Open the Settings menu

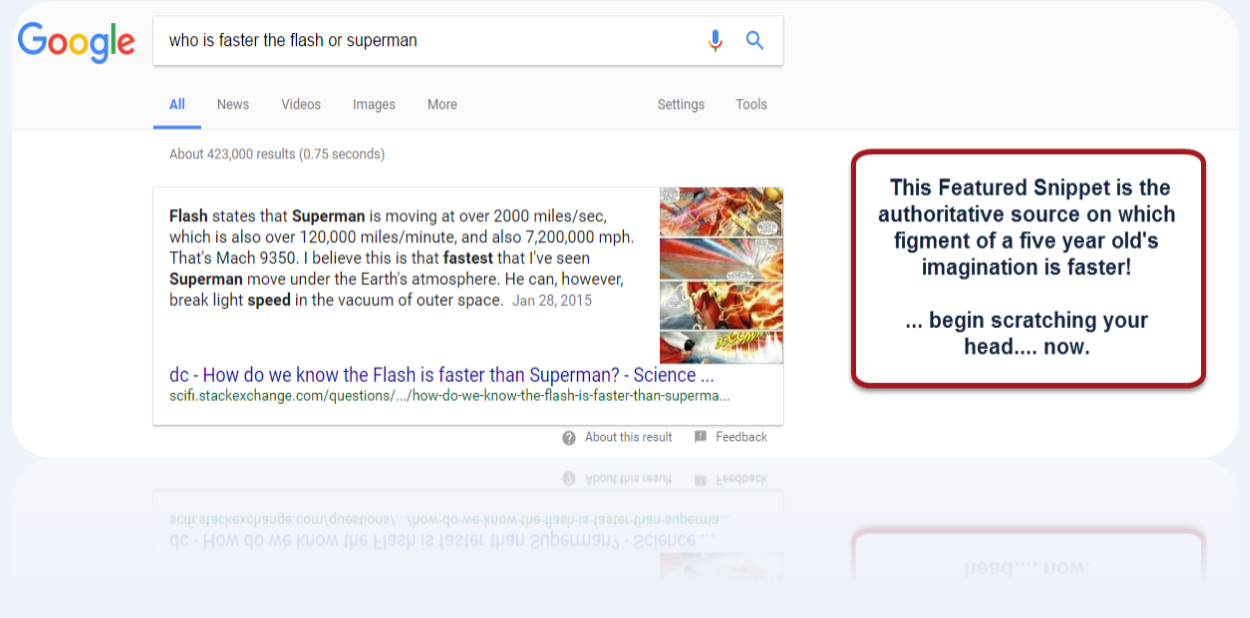tap(681, 104)
